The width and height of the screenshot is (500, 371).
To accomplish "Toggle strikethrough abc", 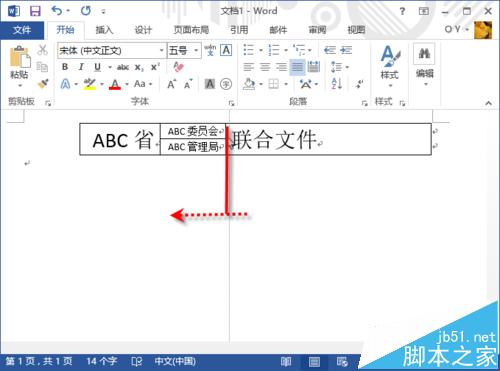I will click(x=123, y=67).
